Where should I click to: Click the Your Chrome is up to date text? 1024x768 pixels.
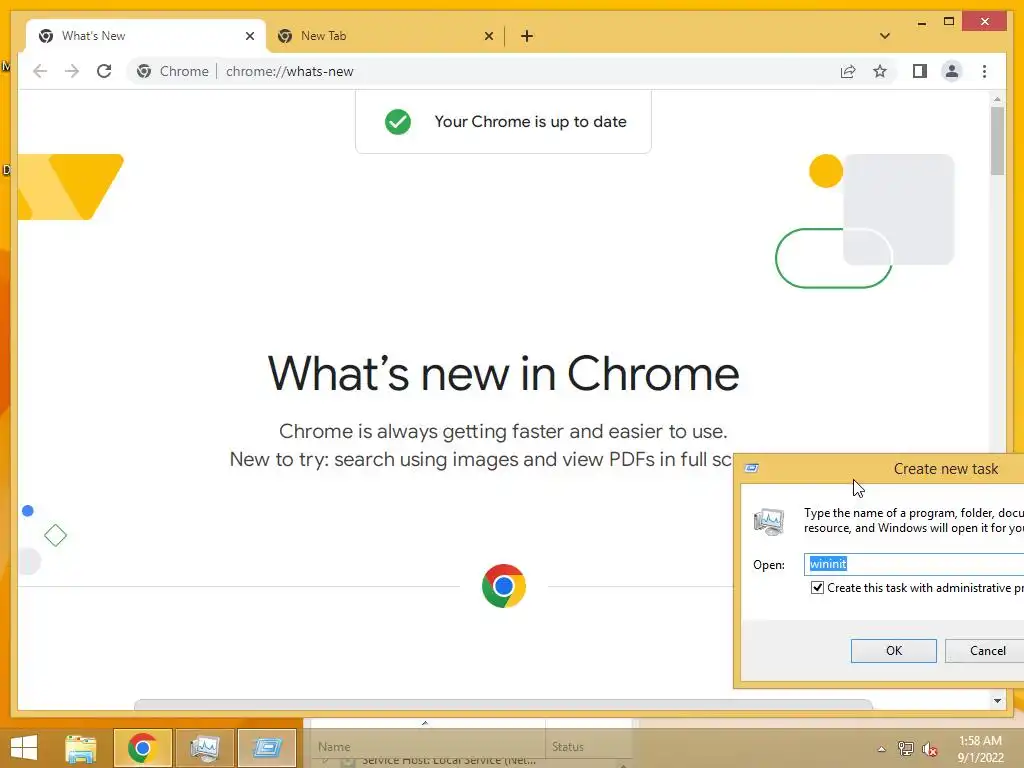[x=530, y=121]
